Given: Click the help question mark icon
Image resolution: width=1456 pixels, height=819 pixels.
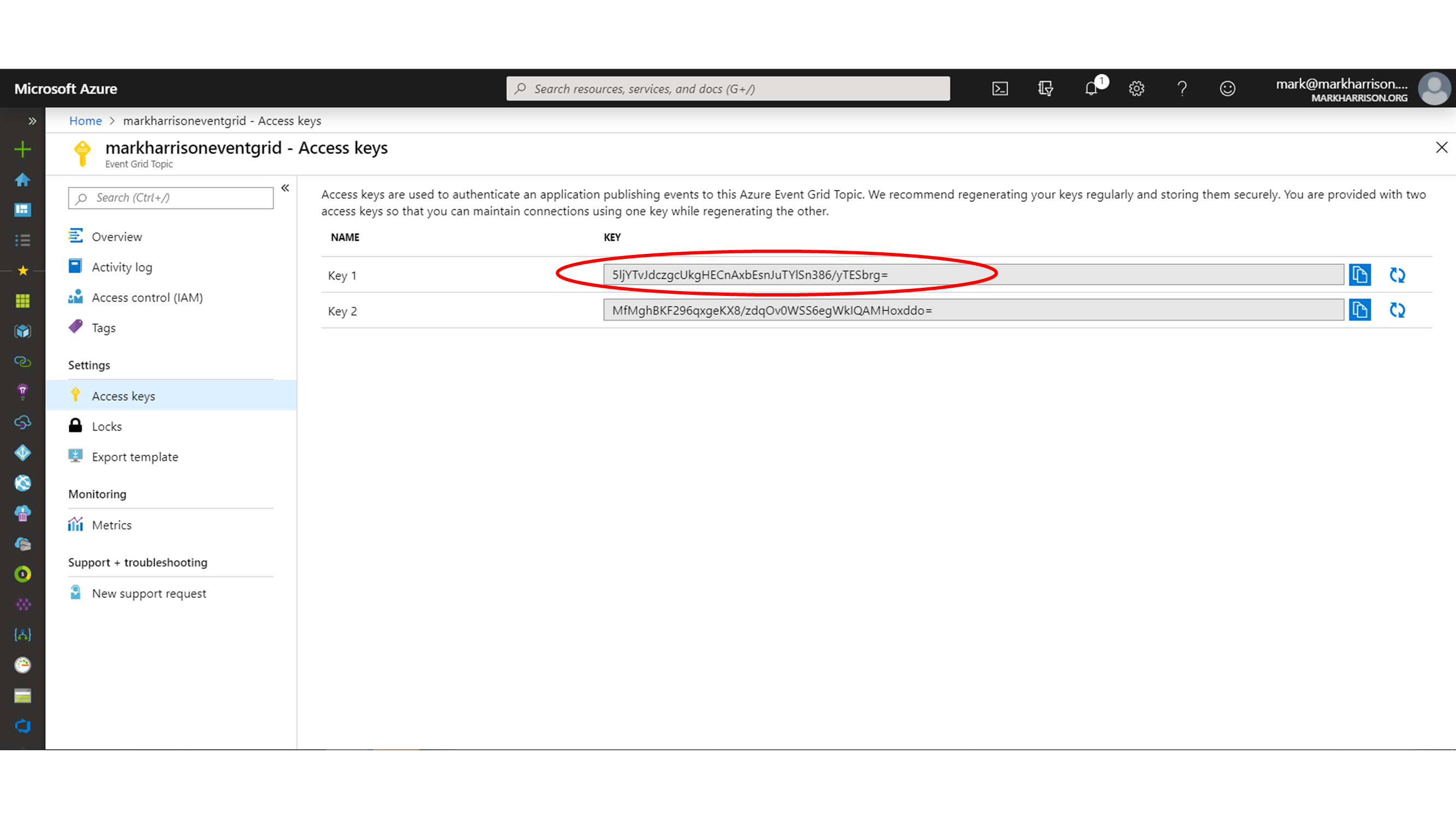Looking at the screenshot, I should pos(1182,89).
